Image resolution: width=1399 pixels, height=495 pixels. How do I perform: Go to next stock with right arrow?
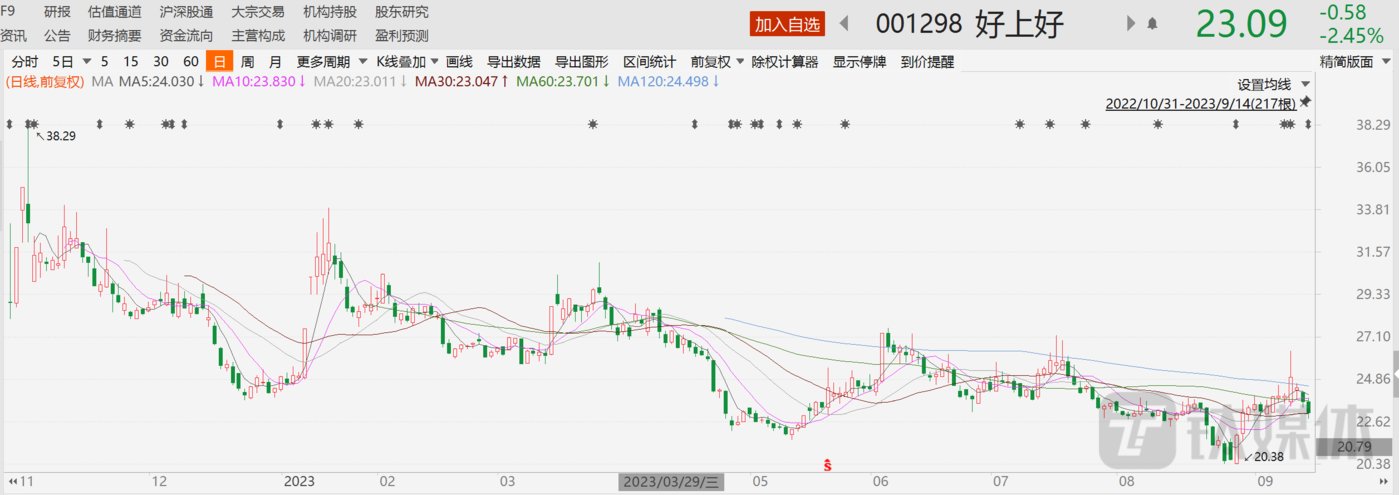pyautogui.click(x=1131, y=23)
